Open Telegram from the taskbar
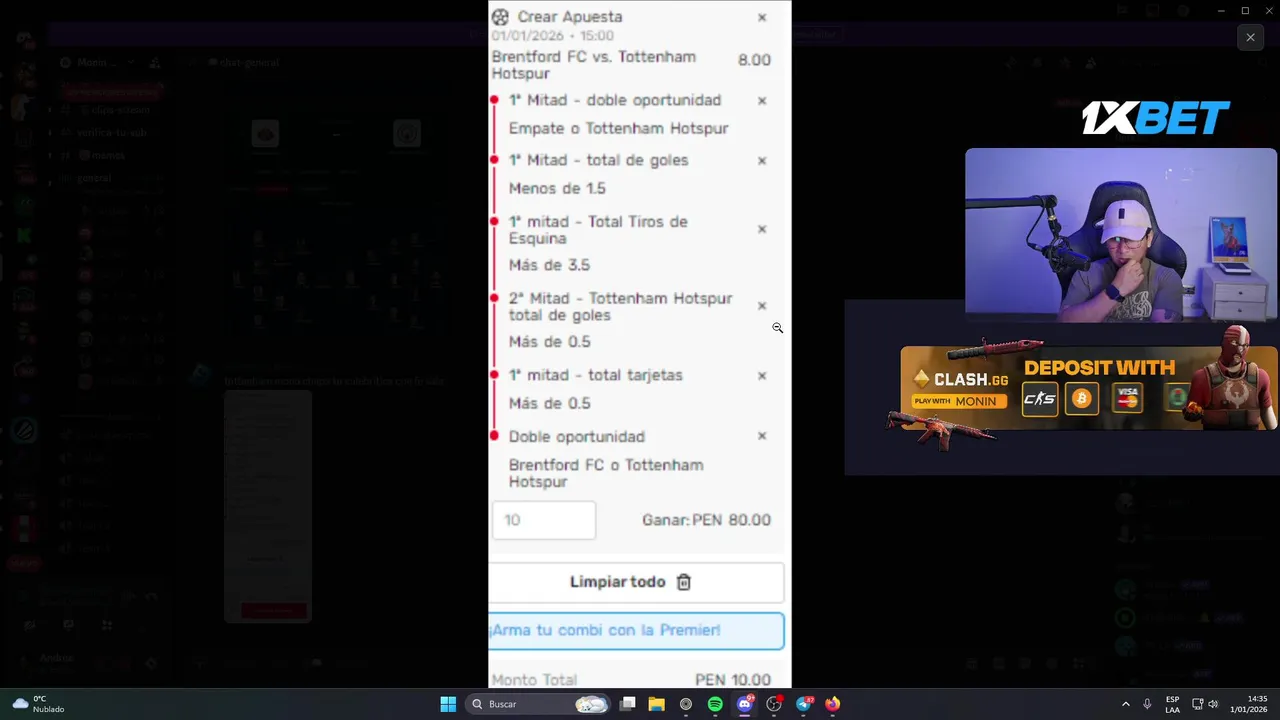Screen dimensions: 1280x720 pyautogui.click(x=804, y=704)
